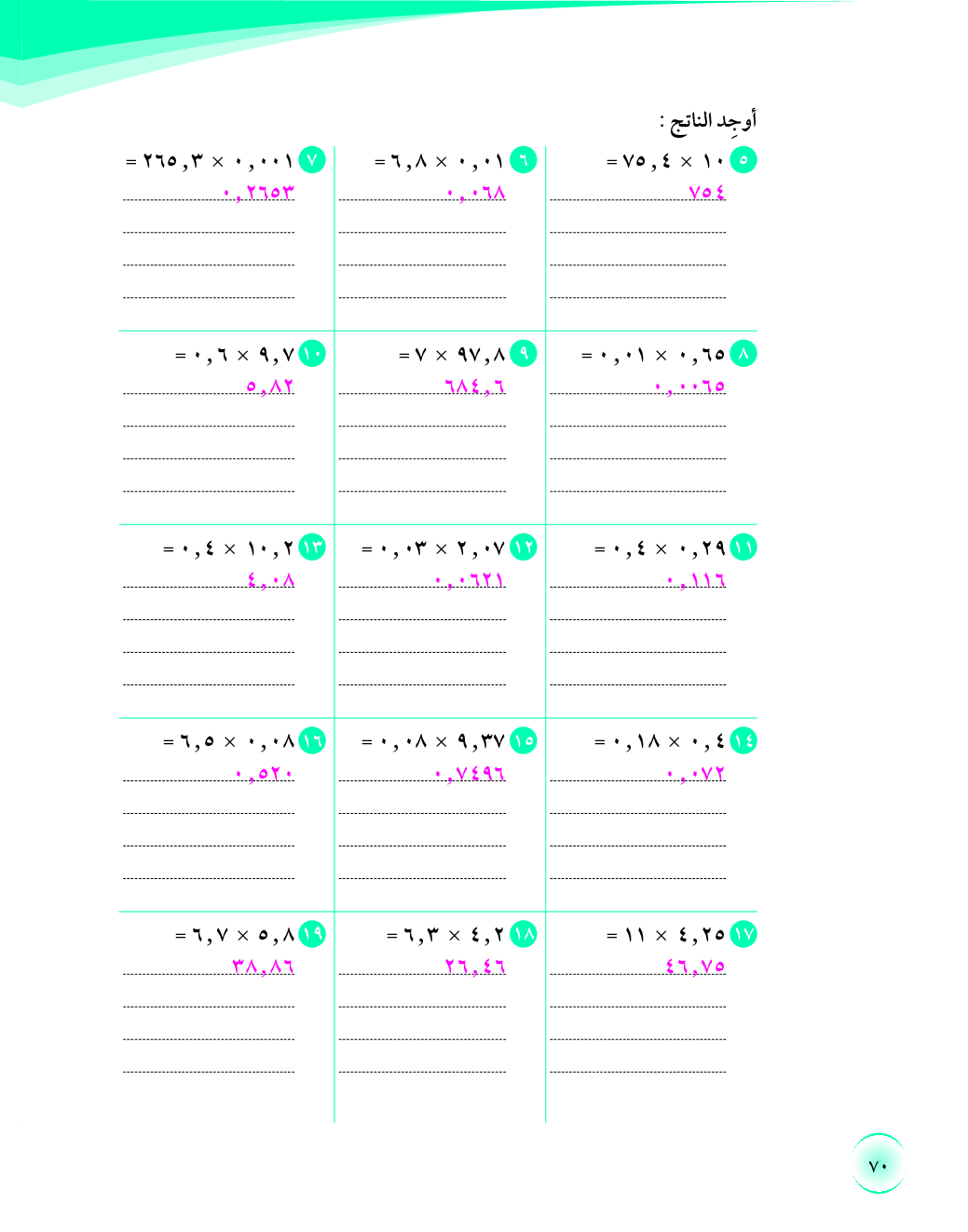
Task: Click the question 8 green circle marker
Action: pyautogui.click(x=743, y=354)
